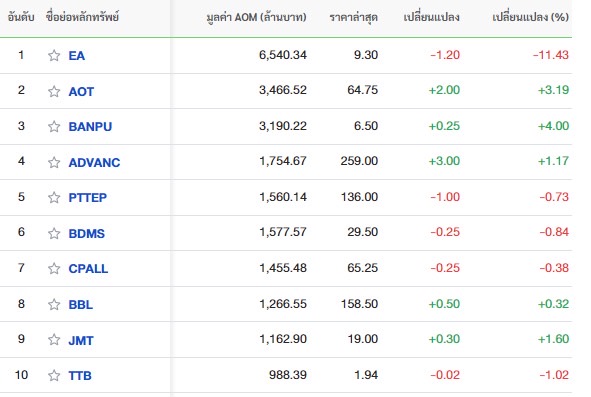Toggle favorite star for AOT
591x397 pixels.
pyautogui.click(x=54, y=91)
